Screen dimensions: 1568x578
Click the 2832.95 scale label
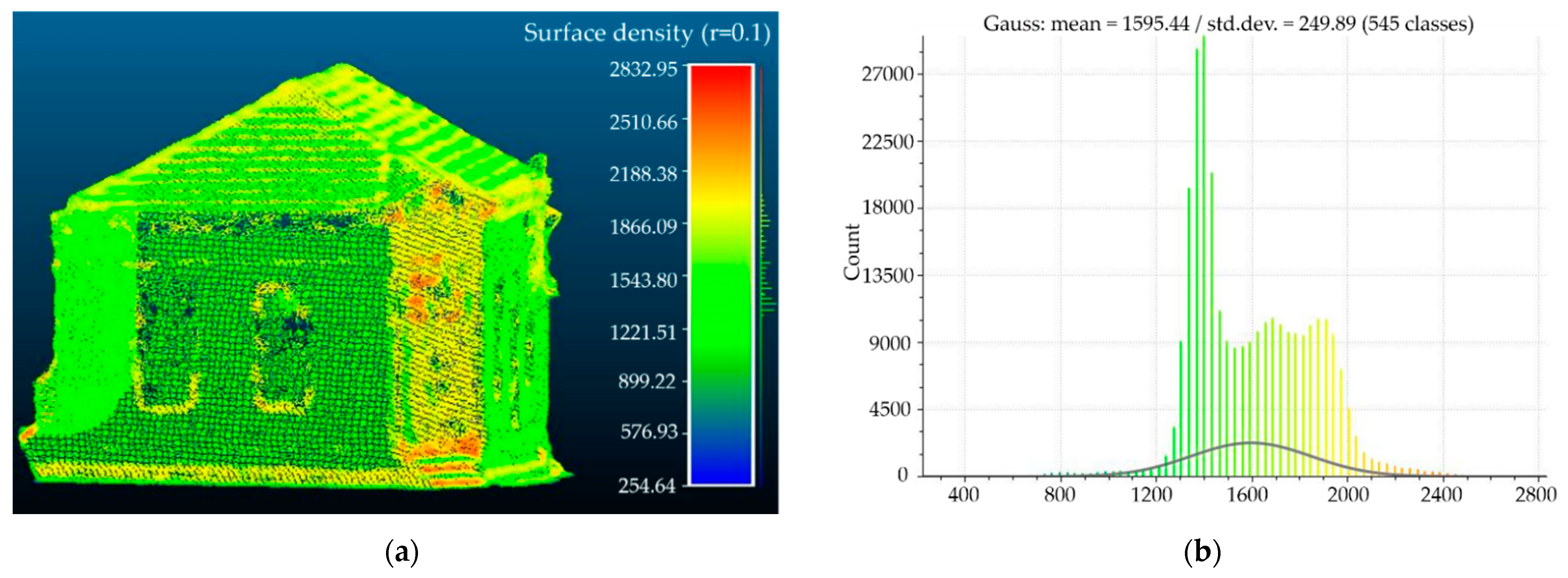tap(643, 69)
